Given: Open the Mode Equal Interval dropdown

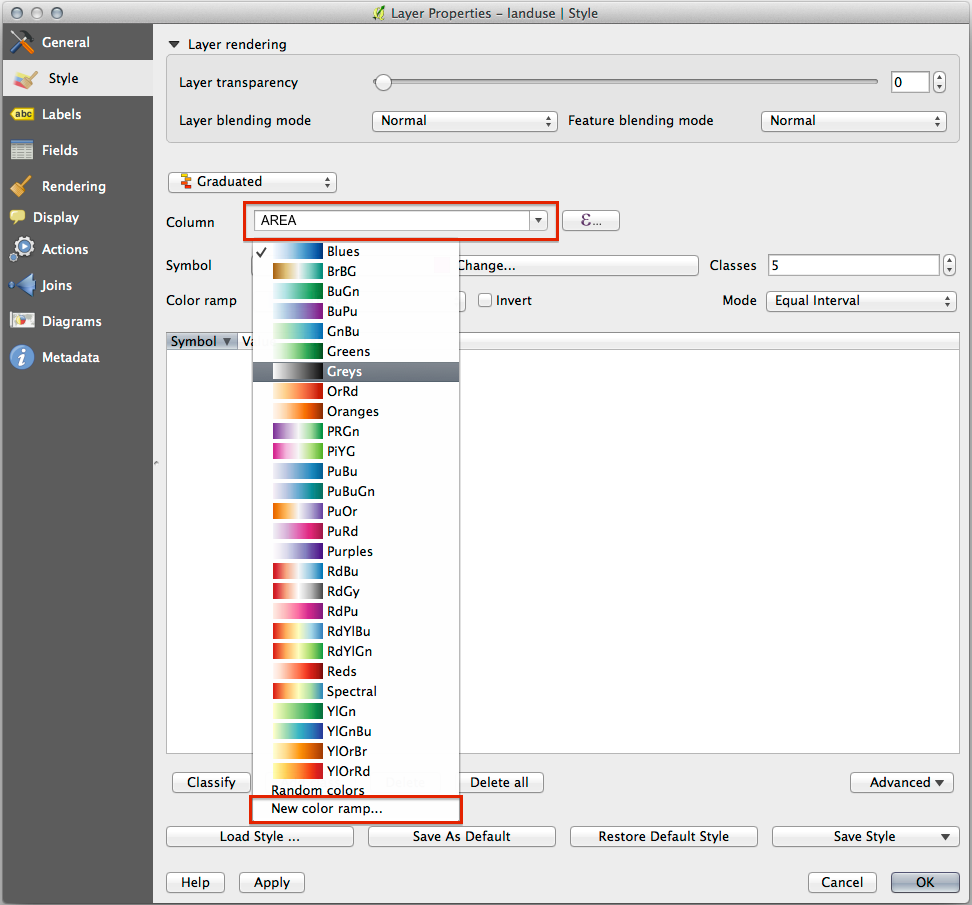Looking at the screenshot, I should (861, 300).
